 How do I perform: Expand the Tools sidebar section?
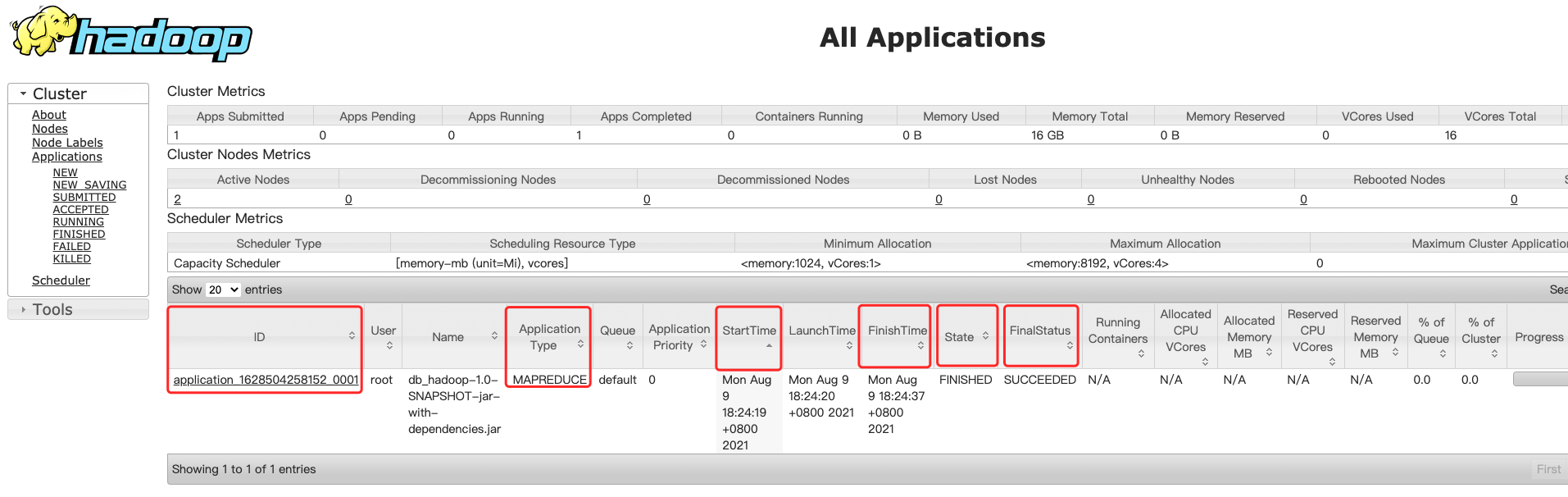click(x=78, y=309)
